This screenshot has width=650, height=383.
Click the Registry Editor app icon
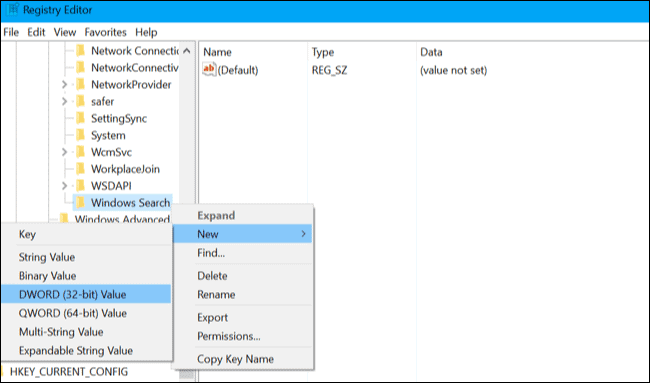point(12,10)
